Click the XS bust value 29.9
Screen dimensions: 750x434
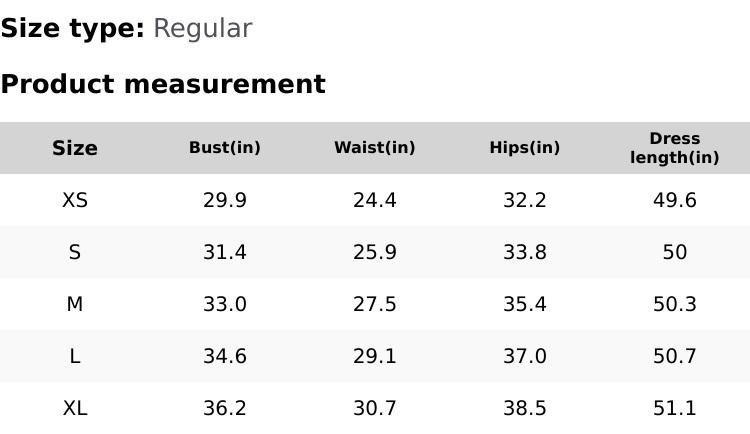coord(225,200)
